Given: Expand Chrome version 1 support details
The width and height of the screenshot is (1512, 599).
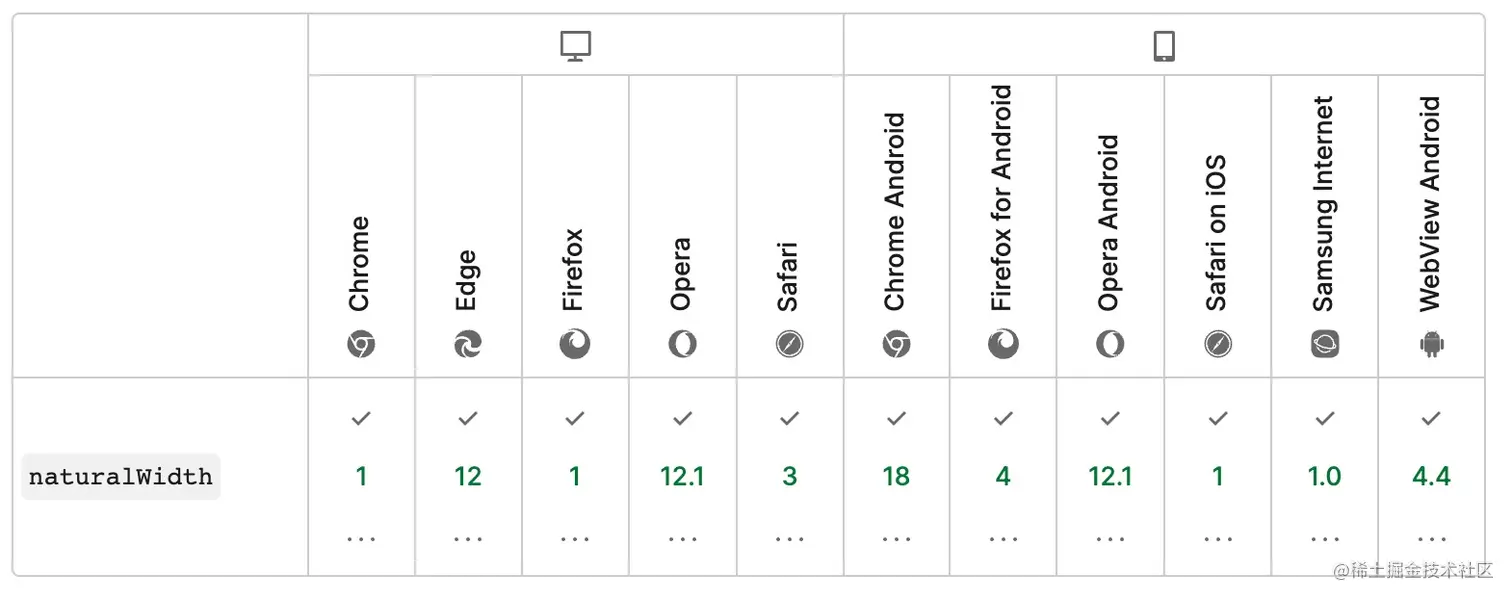Looking at the screenshot, I should [361, 539].
